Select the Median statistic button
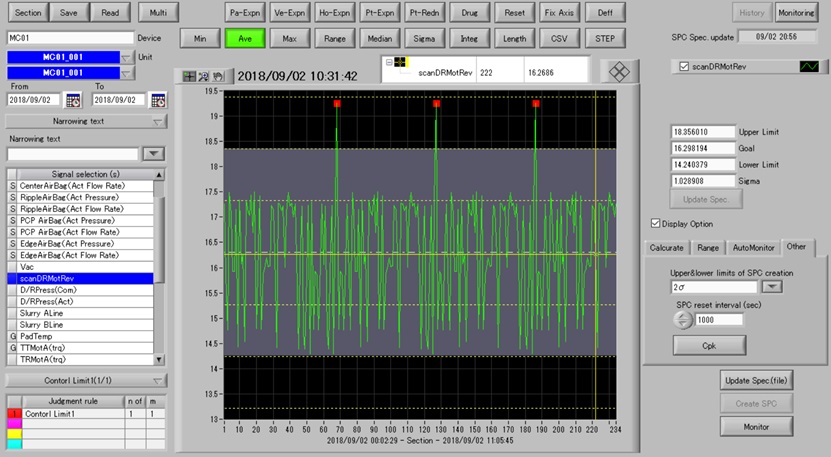This screenshot has width=831, height=457. click(x=379, y=39)
